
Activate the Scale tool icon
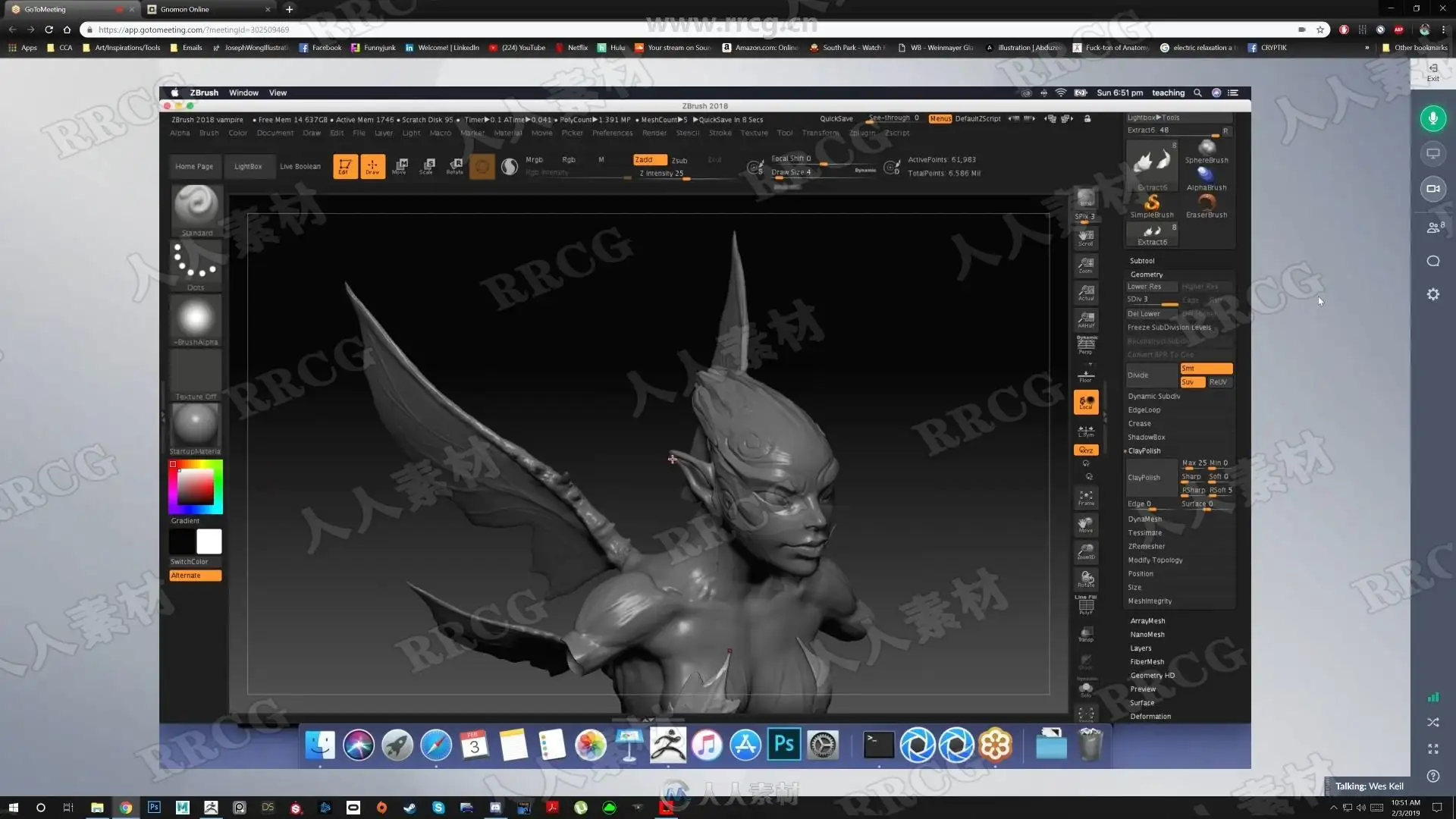click(x=427, y=166)
